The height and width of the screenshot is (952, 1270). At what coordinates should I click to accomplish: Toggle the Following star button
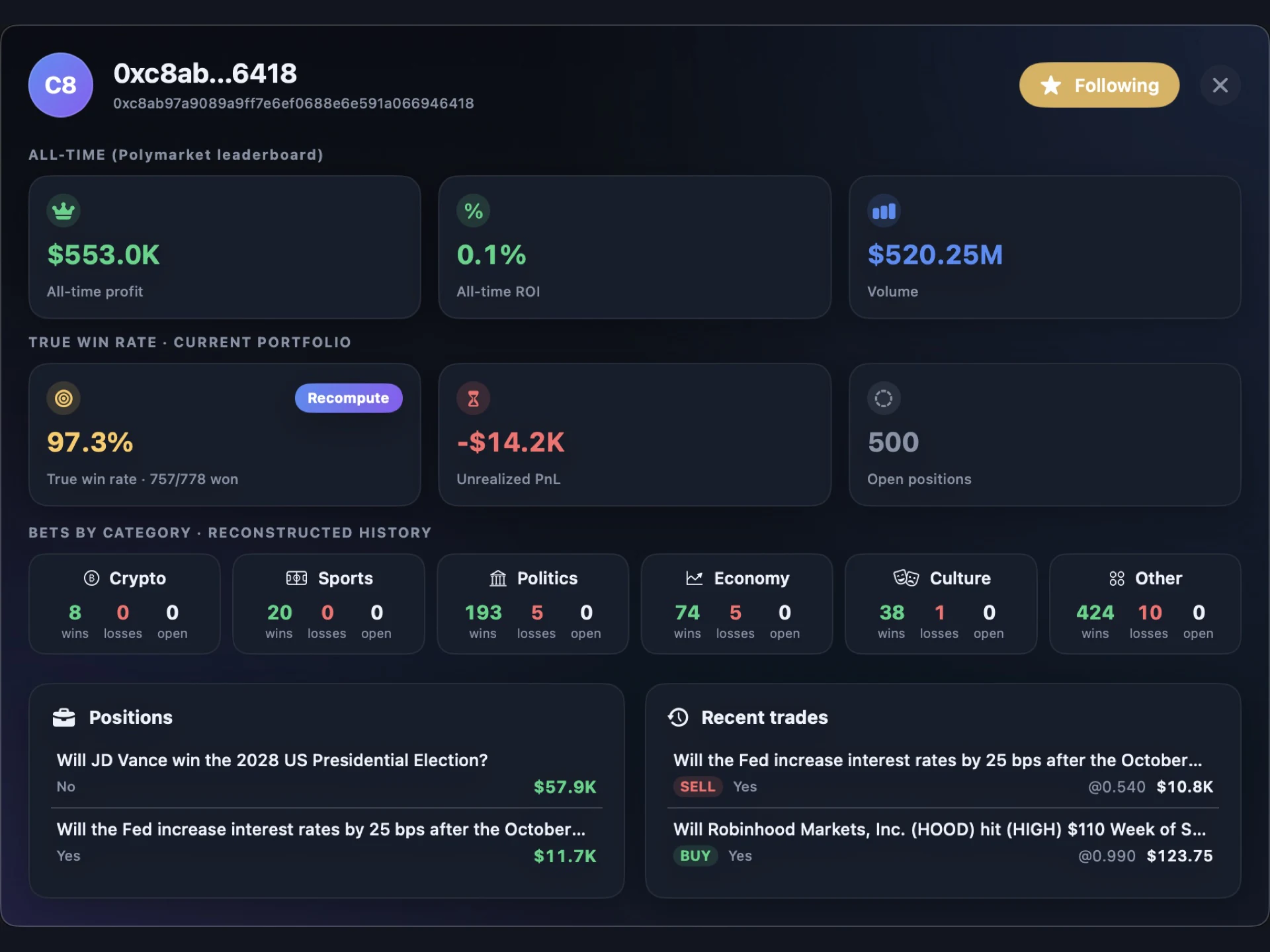[x=1099, y=85]
